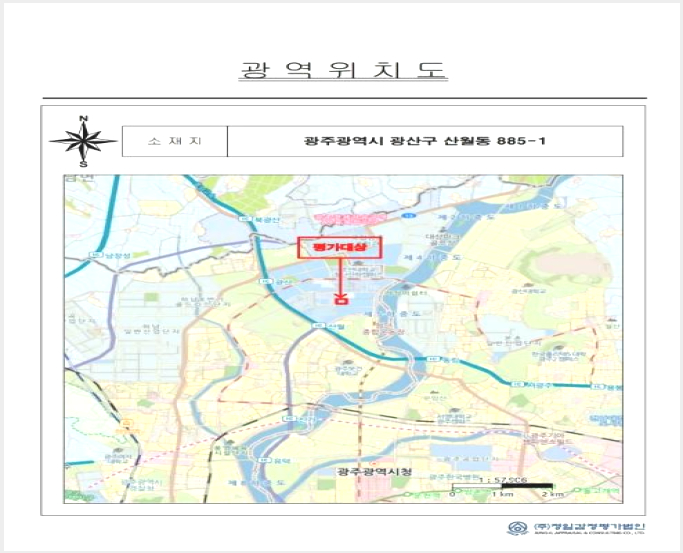Click the compass rose north indicator
The height and width of the screenshot is (553, 683).
click(x=84, y=118)
